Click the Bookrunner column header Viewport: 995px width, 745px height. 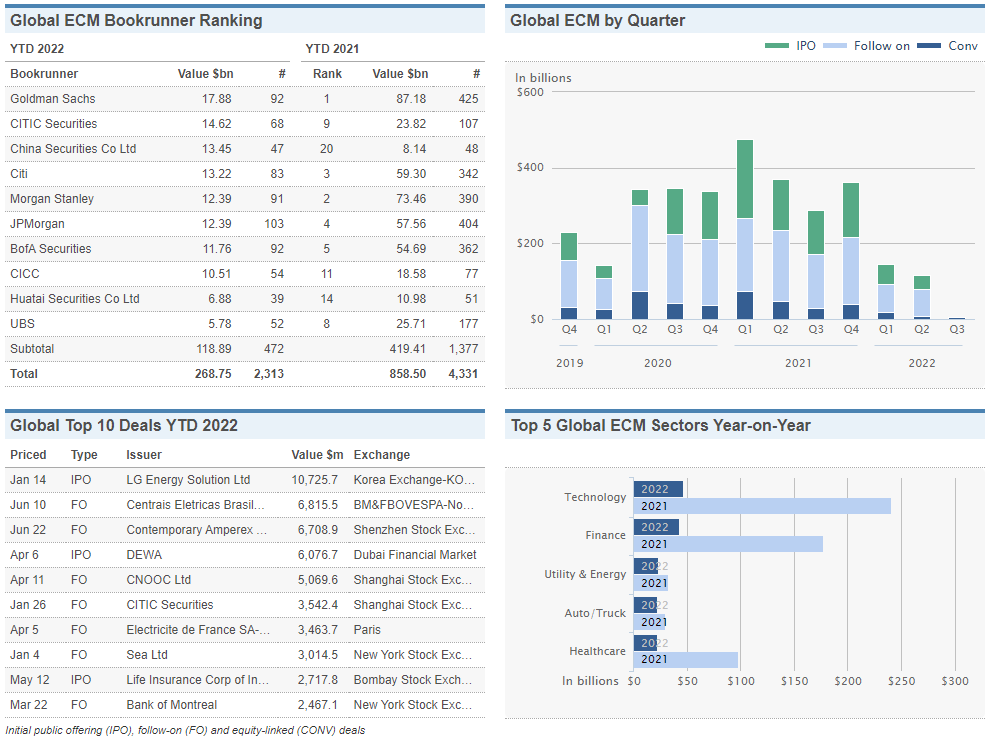coord(44,74)
